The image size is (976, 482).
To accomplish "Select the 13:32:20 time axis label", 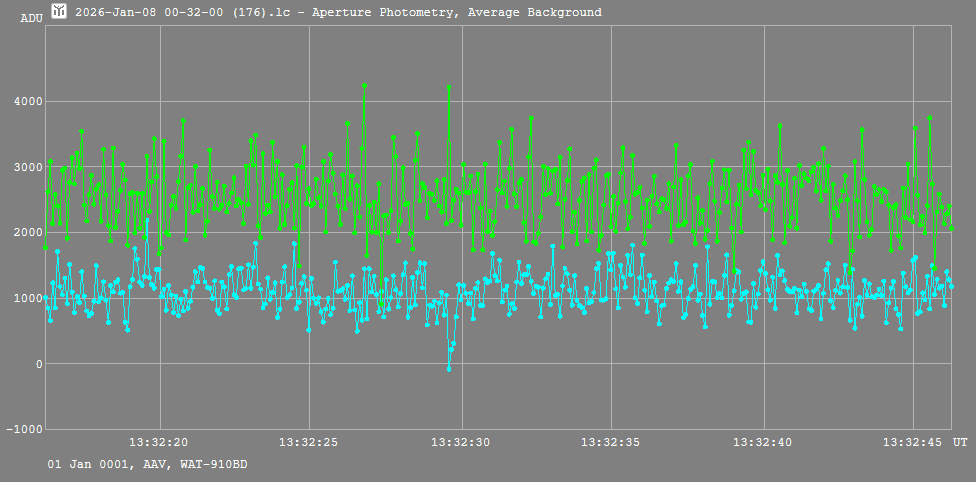I will click(x=159, y=442).
